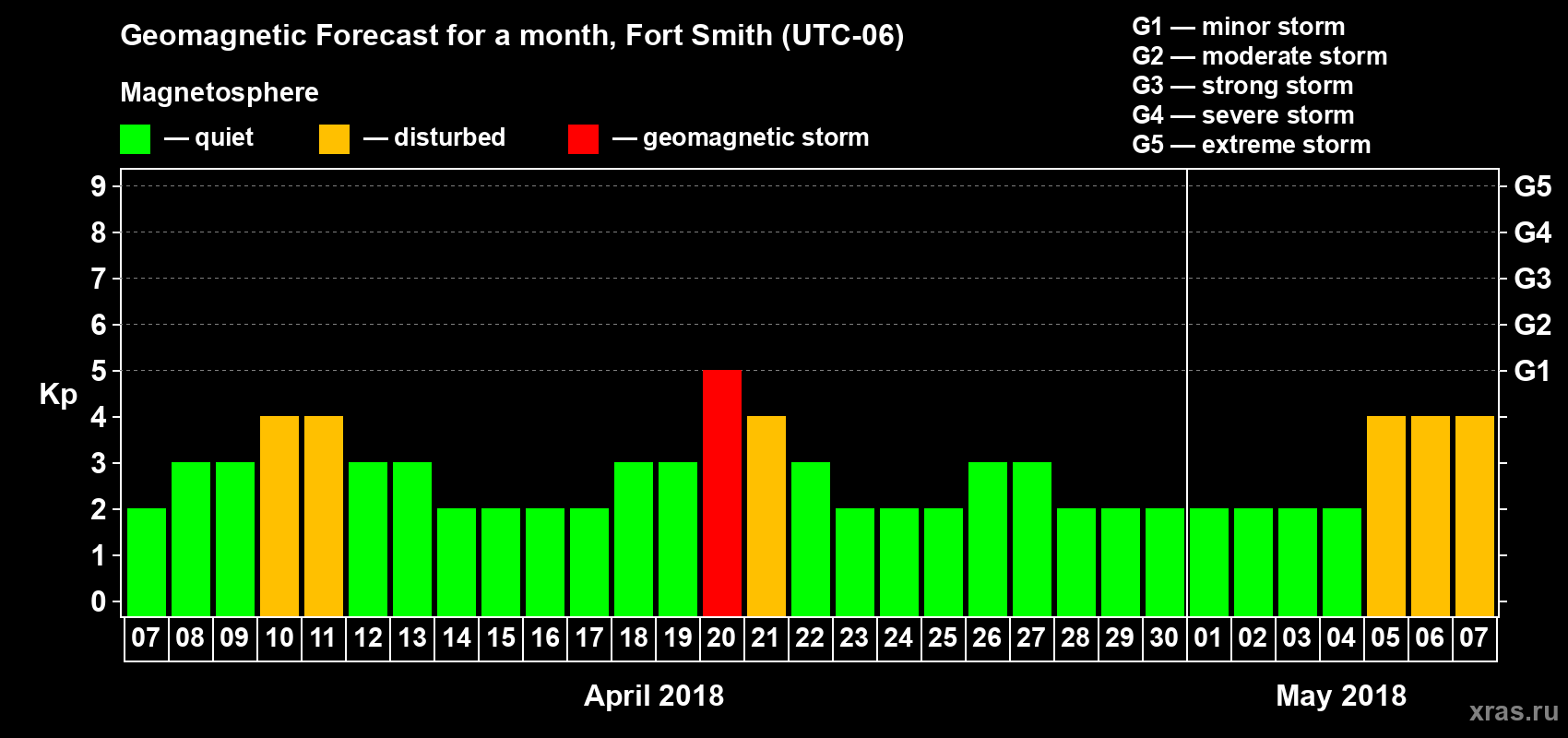Click the 'G5 — extreme storm' legend line
This screenshot has width=1568, height=738.
1252,145
